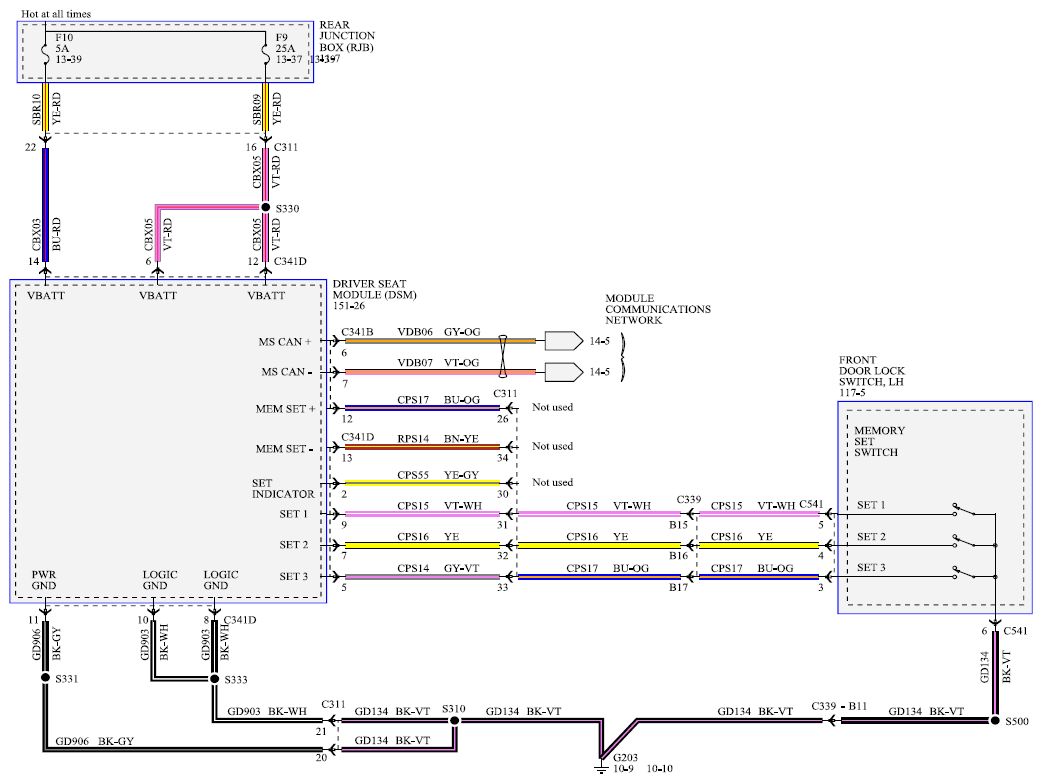1042x783 pixels.
Task: Click the 13-39 reference under fuse F10
Action: click(68, 59)
